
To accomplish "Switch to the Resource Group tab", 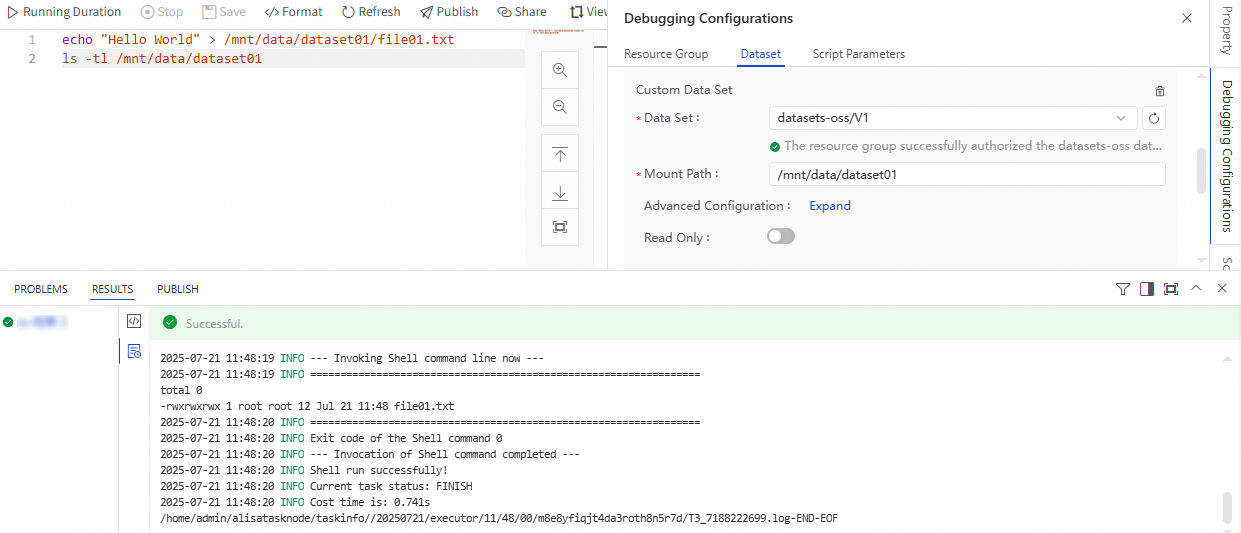I will pyautogui.click(x=666, y=54).
